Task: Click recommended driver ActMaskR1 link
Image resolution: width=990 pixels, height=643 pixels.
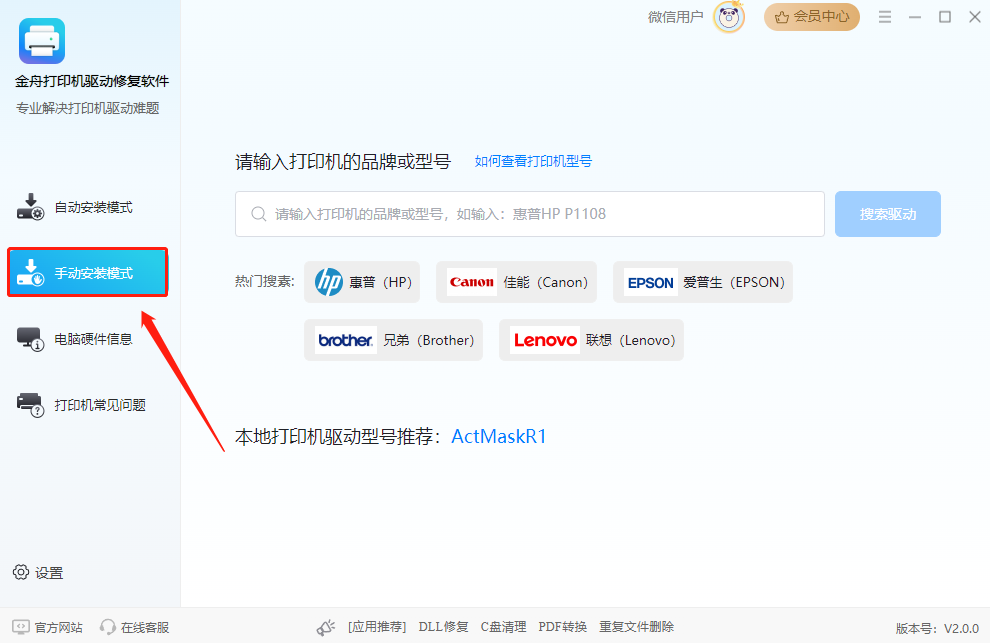Action: [499, 436]
